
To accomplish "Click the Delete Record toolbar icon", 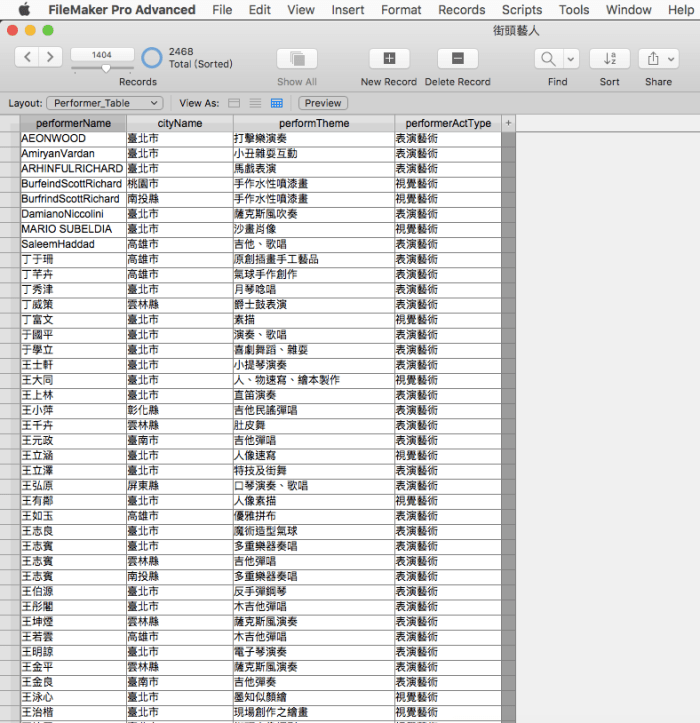I will (457, 58).
